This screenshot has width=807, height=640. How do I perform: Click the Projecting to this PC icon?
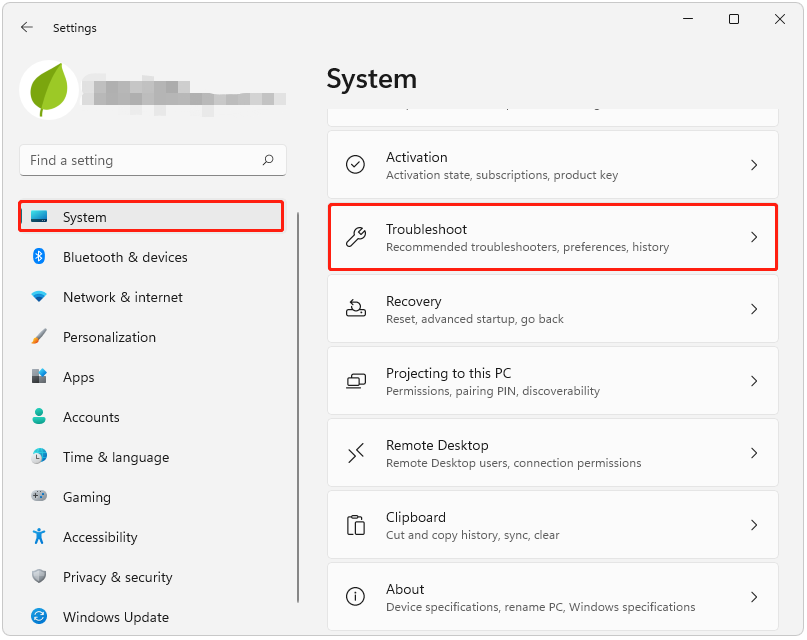coord(356,381)
